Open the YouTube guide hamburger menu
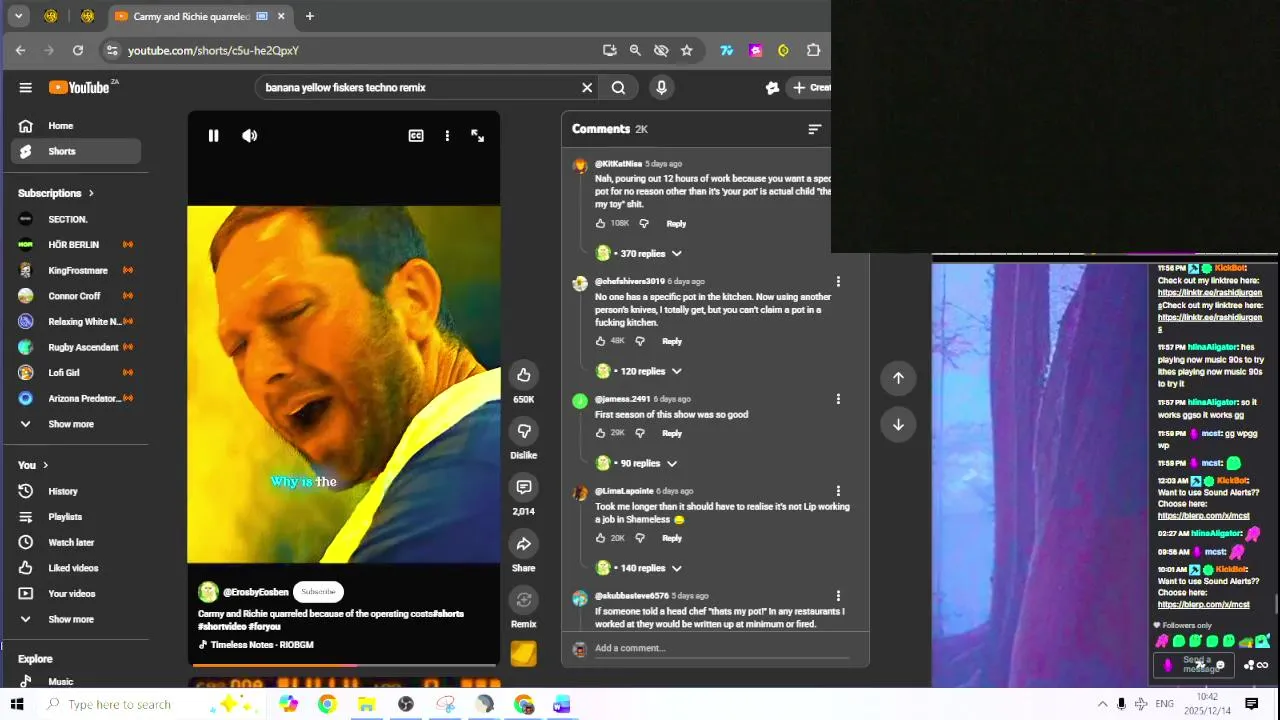 pyautogui.click(x=26, y=88)
